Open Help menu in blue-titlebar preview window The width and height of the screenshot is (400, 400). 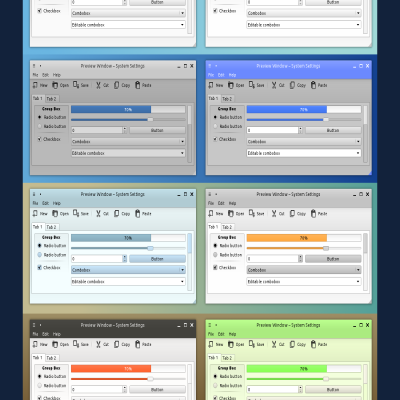233,75
